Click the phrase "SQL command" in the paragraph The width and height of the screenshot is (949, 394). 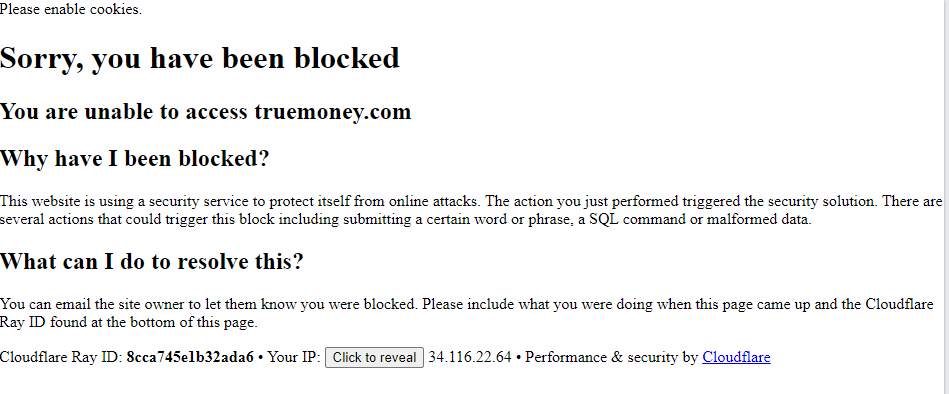[629, 219]
